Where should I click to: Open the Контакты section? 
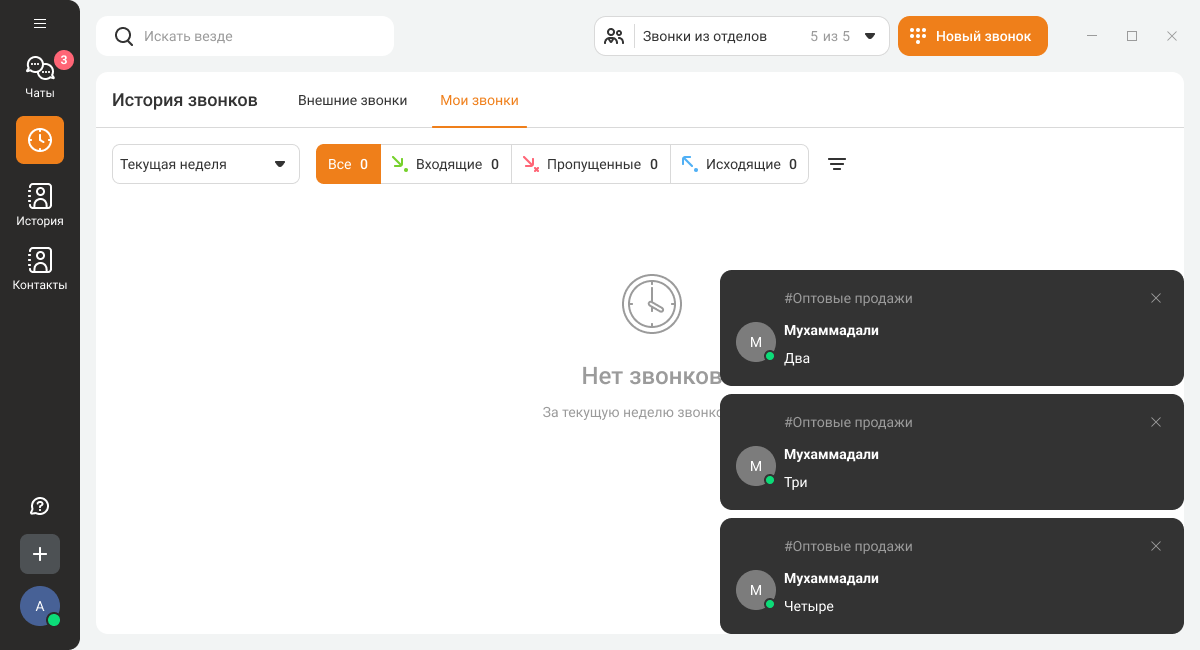pos(40,269)
